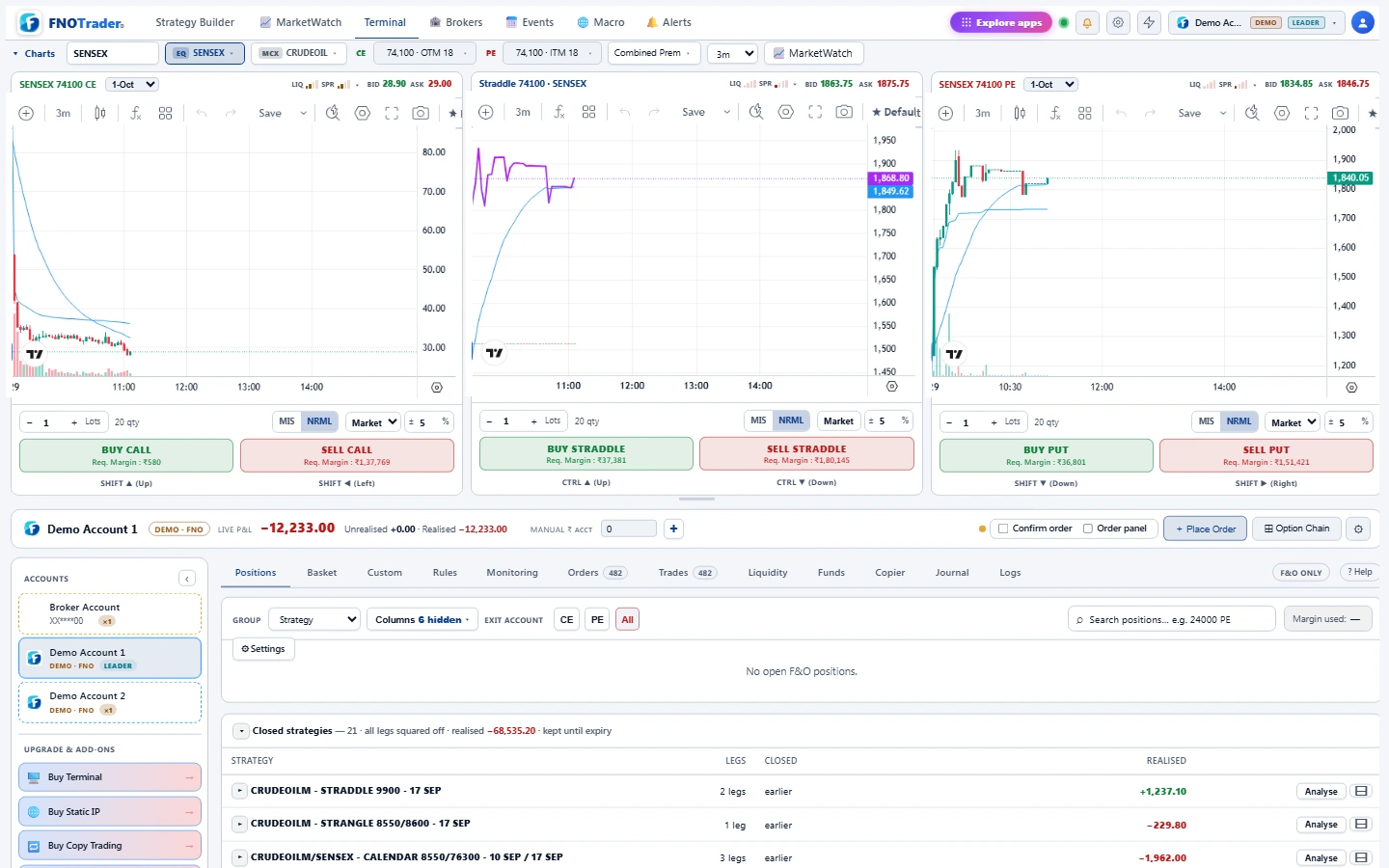Add symbol plus on Straddle chart toolbar

486,113
